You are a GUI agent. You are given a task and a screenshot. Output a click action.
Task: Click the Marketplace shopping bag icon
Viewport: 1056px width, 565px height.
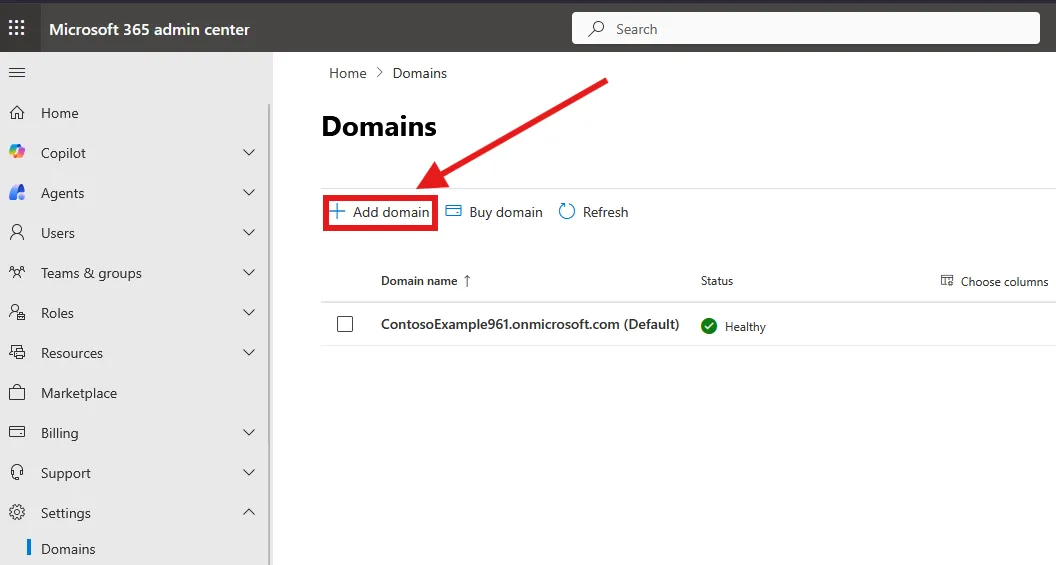(17, 393)
